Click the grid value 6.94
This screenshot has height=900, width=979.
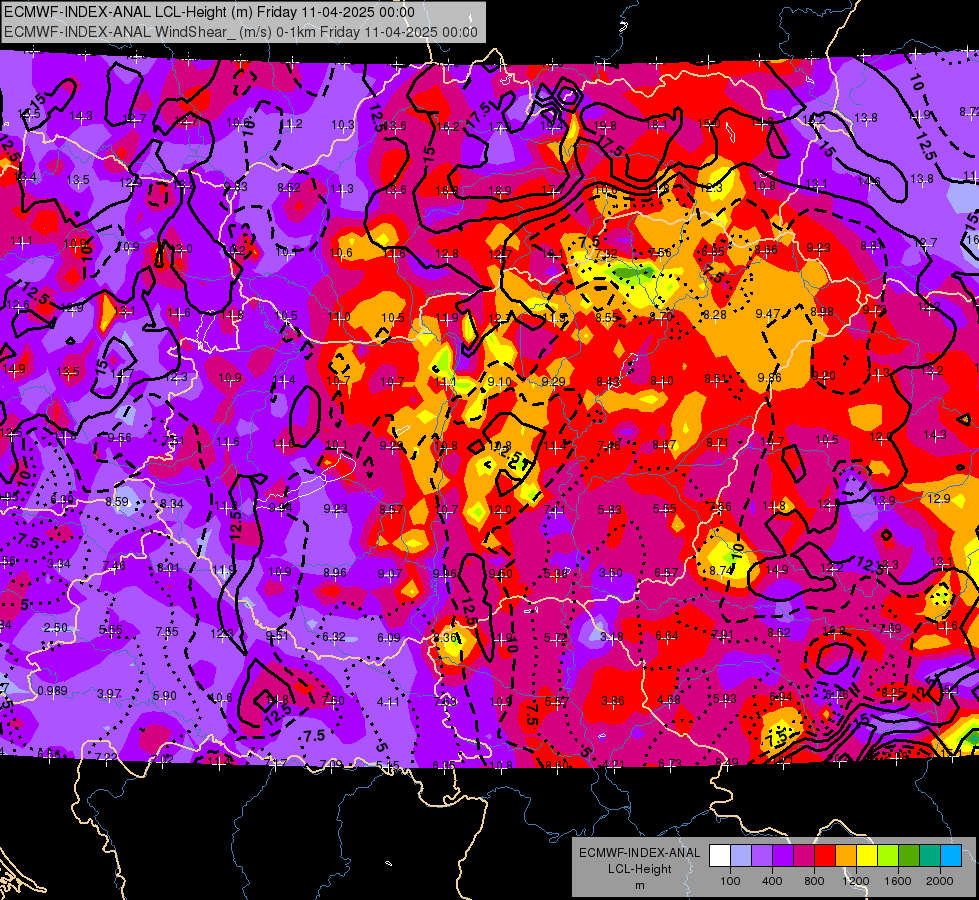pyautogui.click(x=780, y=696)
